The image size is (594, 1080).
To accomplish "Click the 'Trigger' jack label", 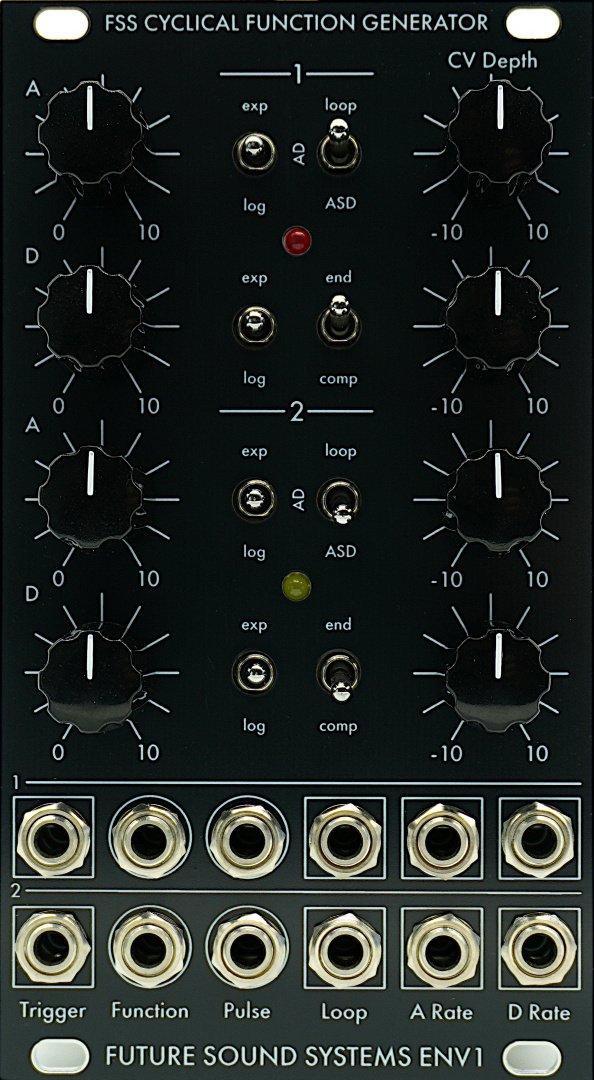I will [x=53, y=1012].
